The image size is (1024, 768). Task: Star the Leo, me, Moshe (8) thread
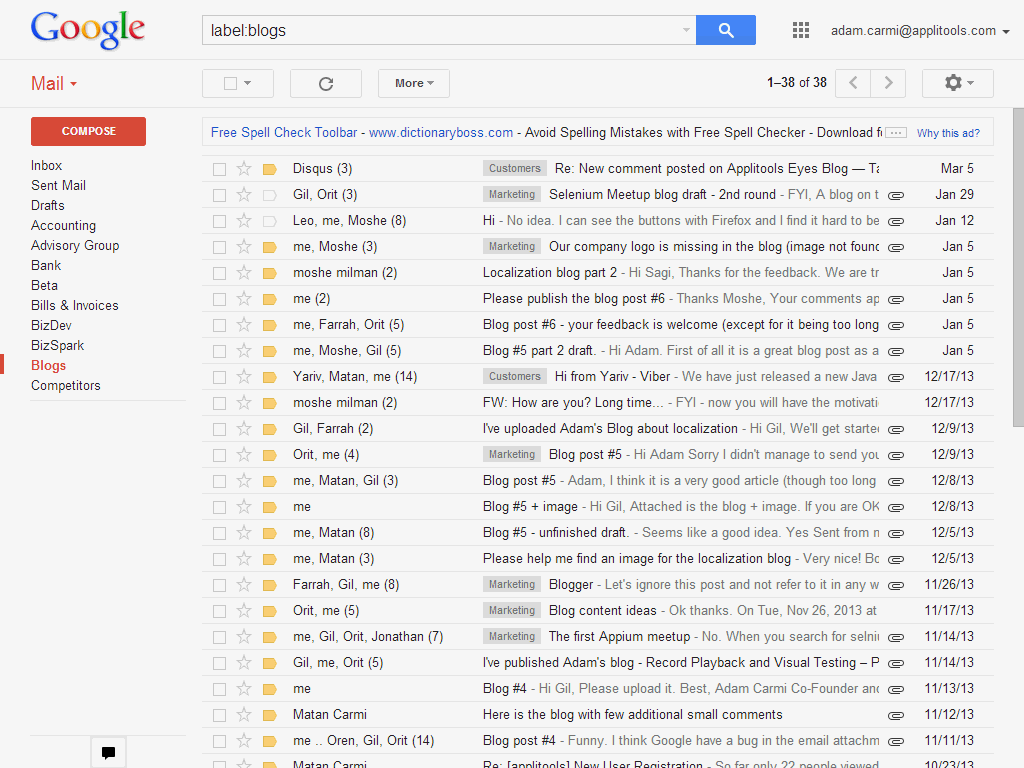(x=244, y=221)
